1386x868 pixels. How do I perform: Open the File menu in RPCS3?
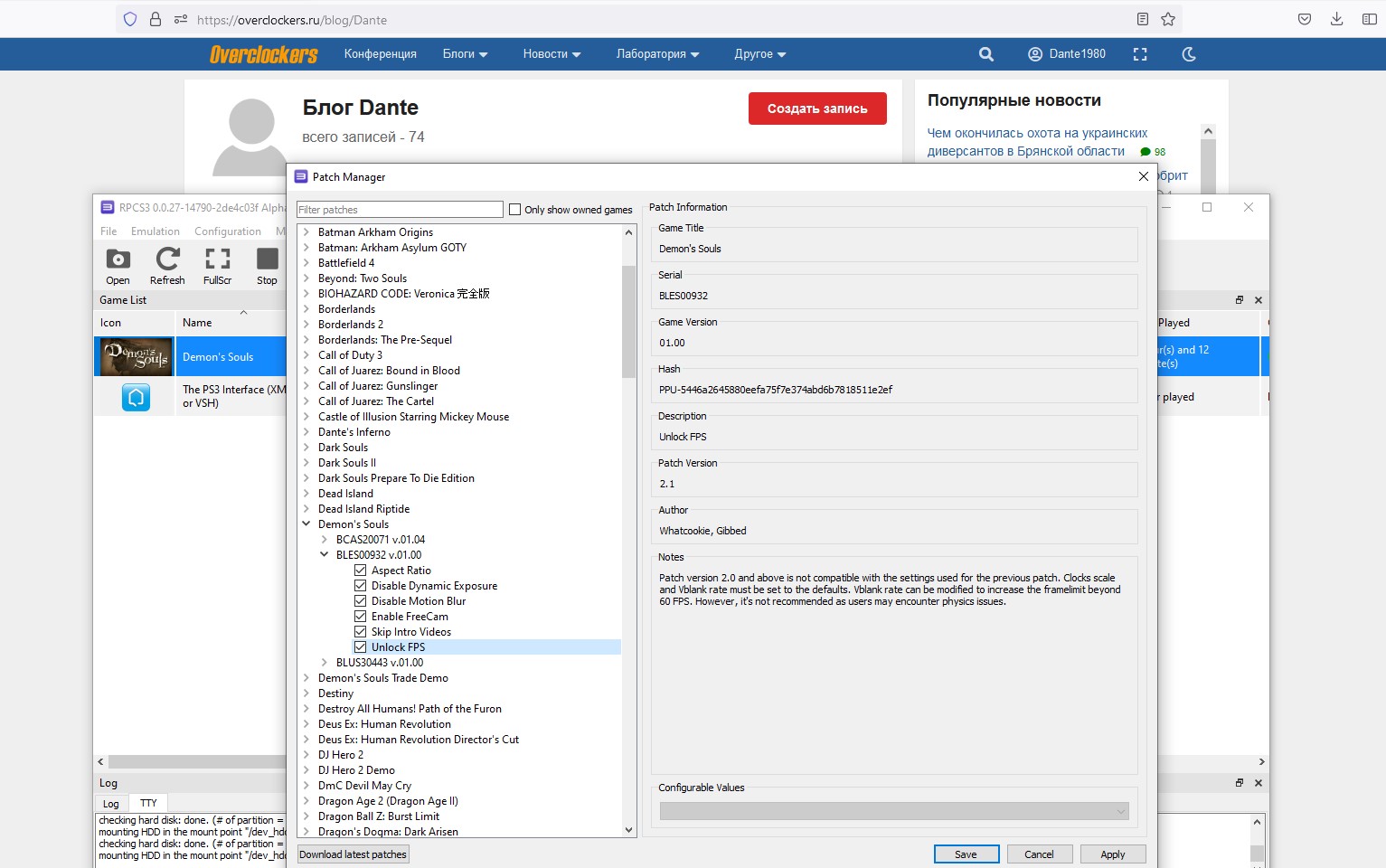(x=108, y=231)
